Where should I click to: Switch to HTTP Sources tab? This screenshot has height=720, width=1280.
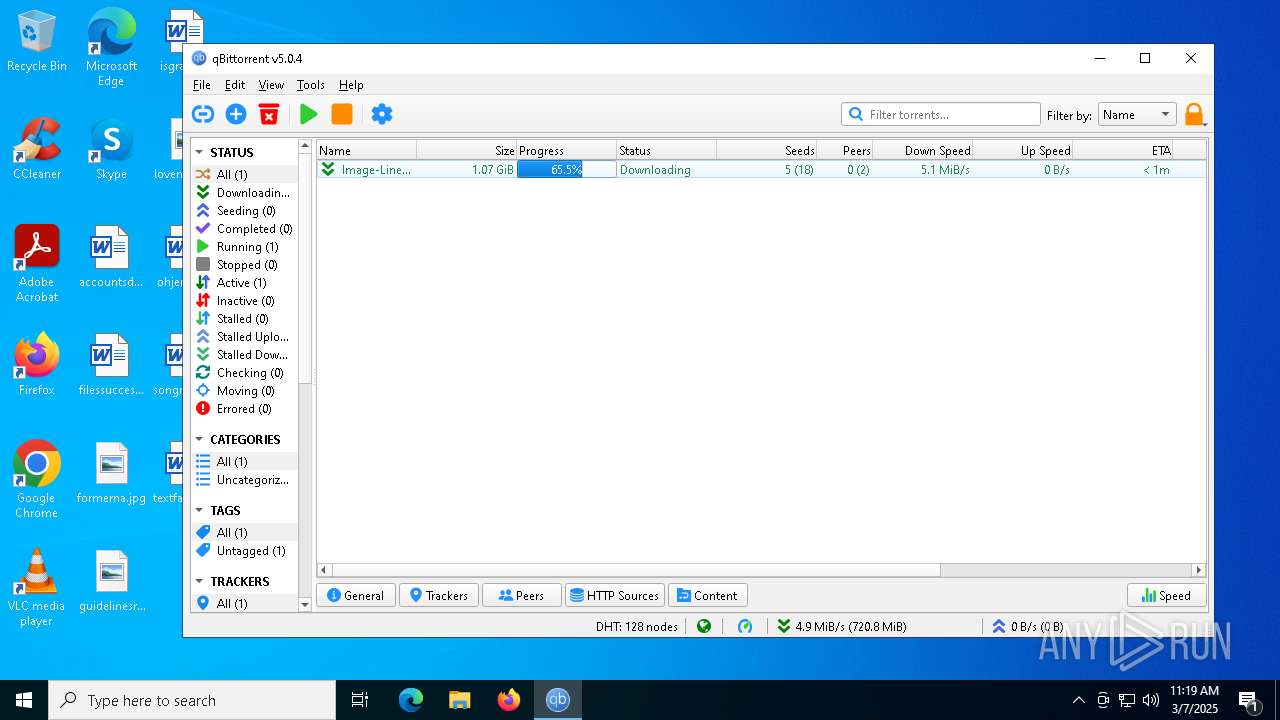pyautogui.click(x=614, y=595)
